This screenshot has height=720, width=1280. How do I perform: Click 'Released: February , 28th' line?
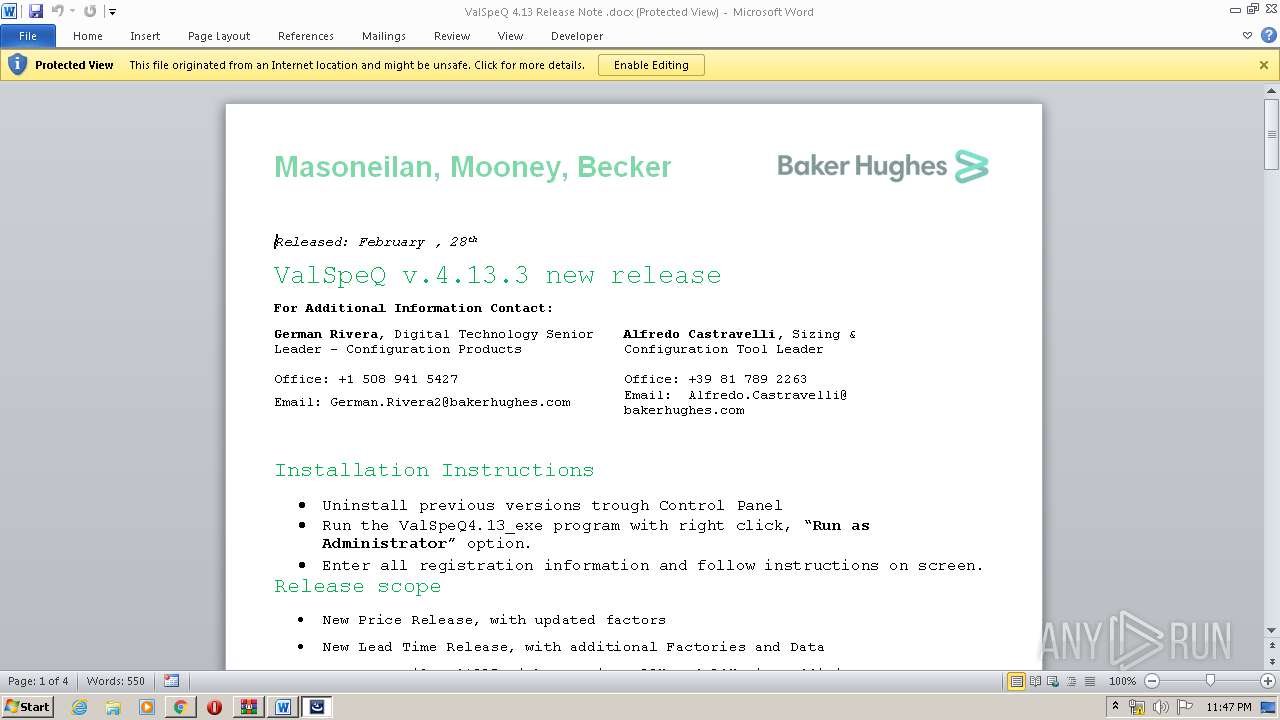click(x=376, y=242)
